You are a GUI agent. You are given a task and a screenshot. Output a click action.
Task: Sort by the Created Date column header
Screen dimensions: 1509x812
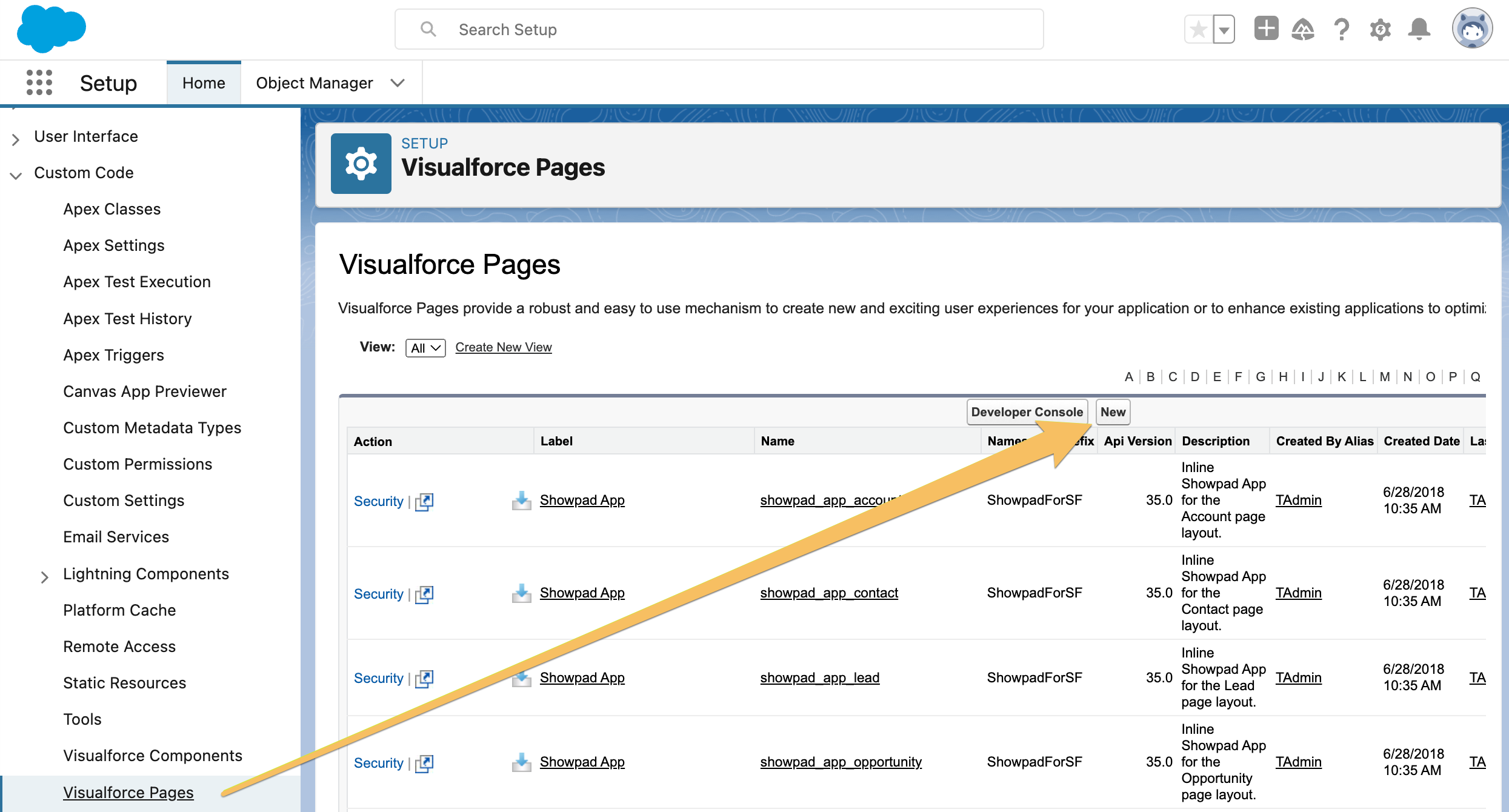click(1422, 441)
